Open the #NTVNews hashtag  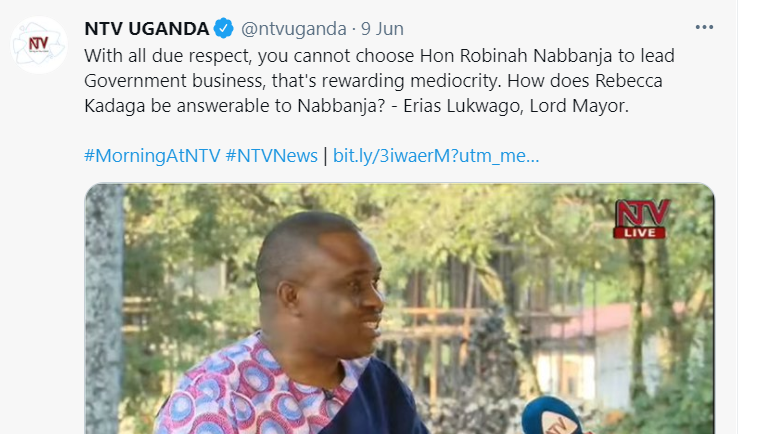pos(272,155)
